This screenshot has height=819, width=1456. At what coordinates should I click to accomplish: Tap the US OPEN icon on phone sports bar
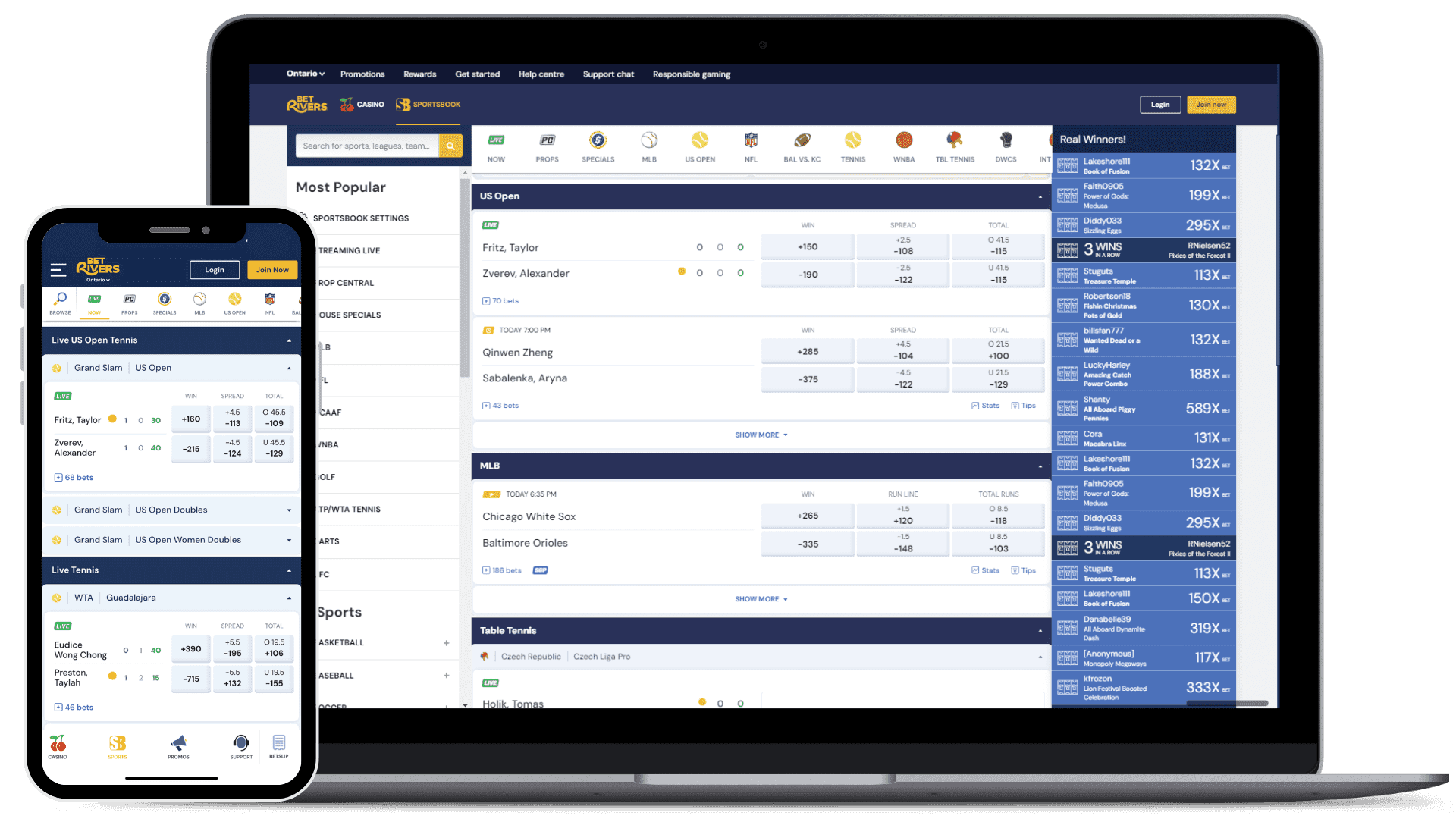tap(234, 303)
